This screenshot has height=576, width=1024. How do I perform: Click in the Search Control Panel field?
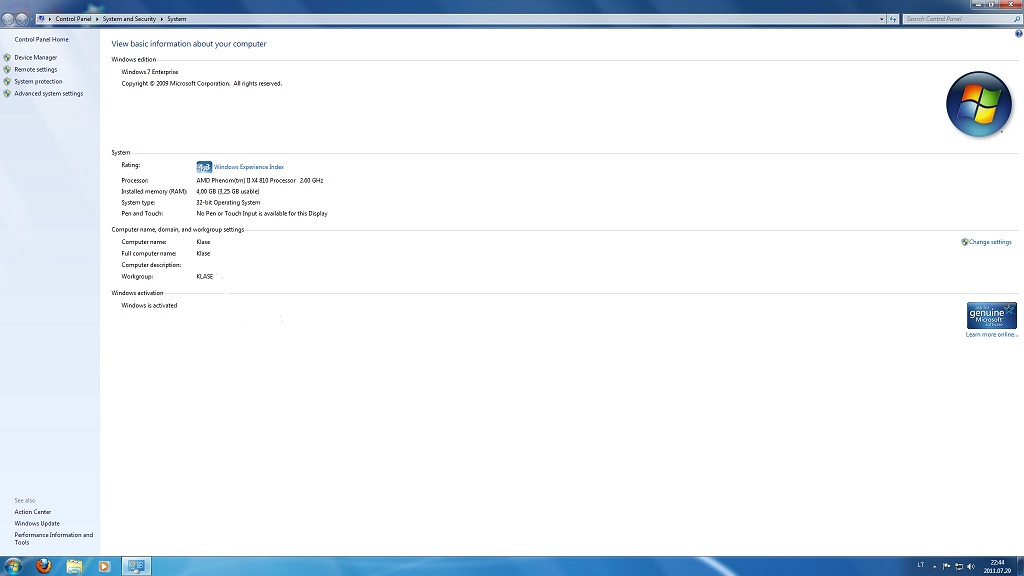955,19
